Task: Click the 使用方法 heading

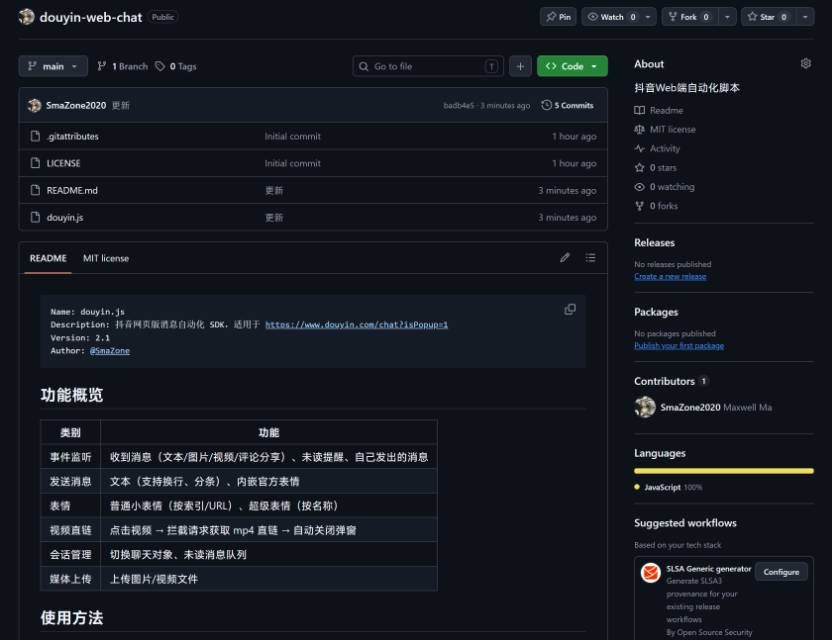Action: tap(72, 618)
